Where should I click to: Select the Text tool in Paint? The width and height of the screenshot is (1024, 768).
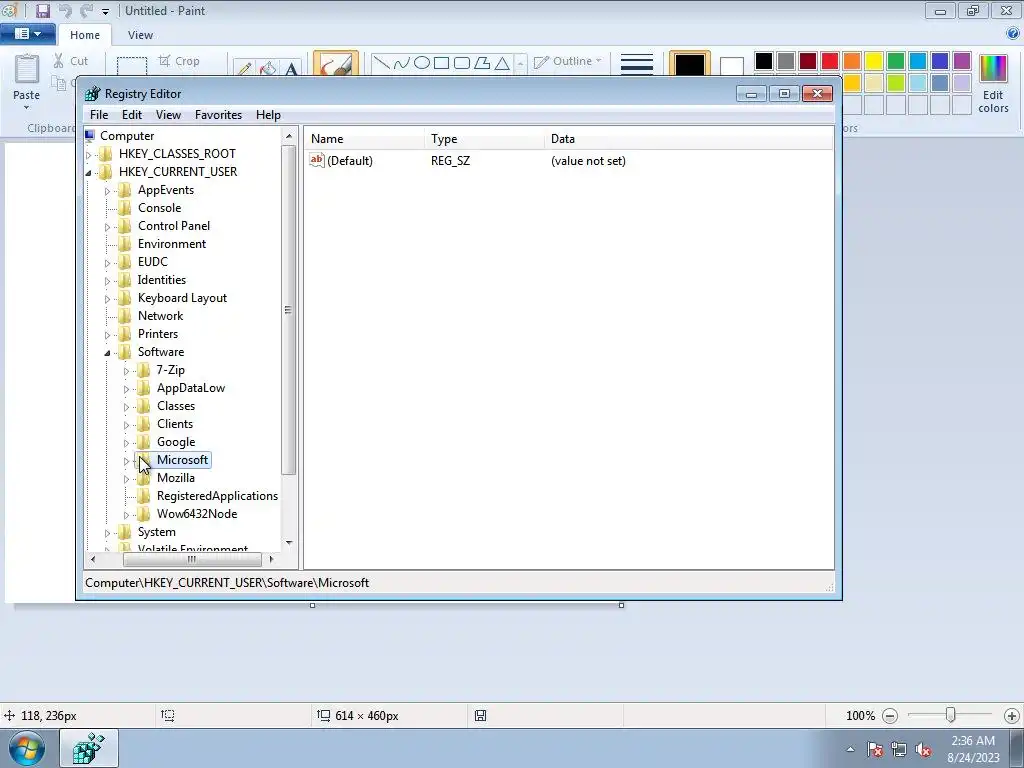[x=291, y=68]
